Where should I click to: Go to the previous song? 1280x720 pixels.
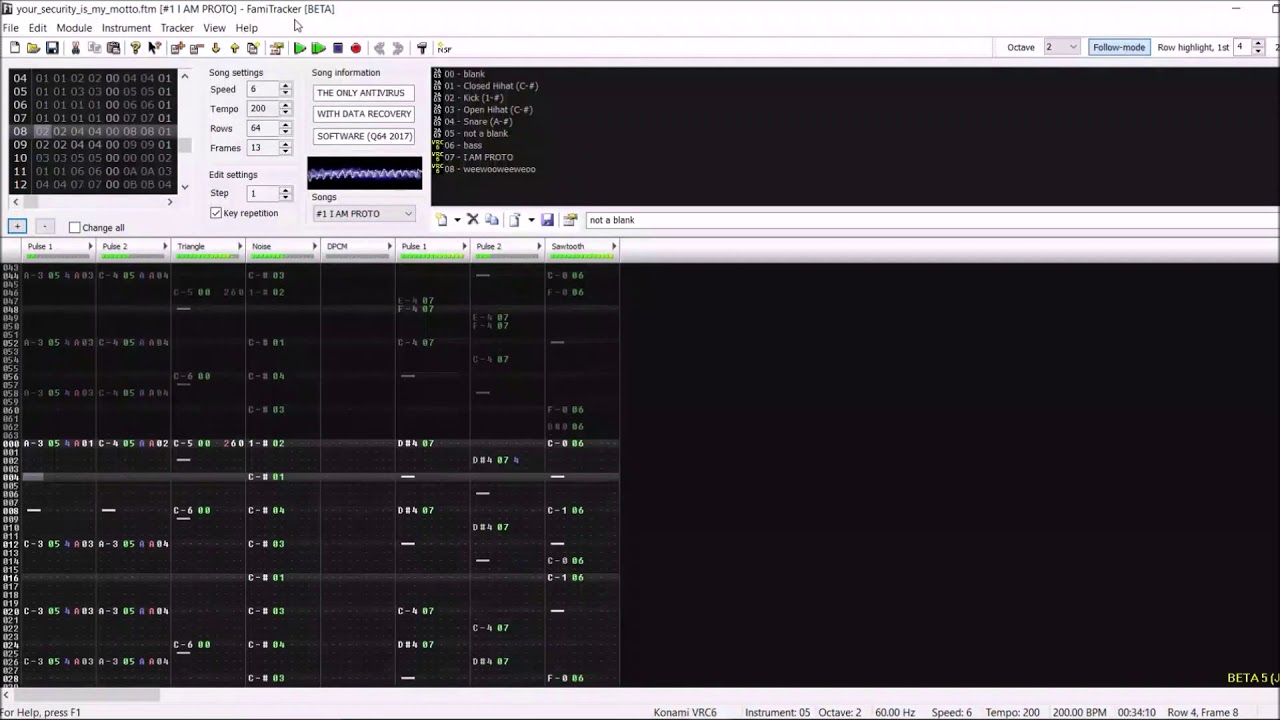pyautogui.click(x=379, y=48)
